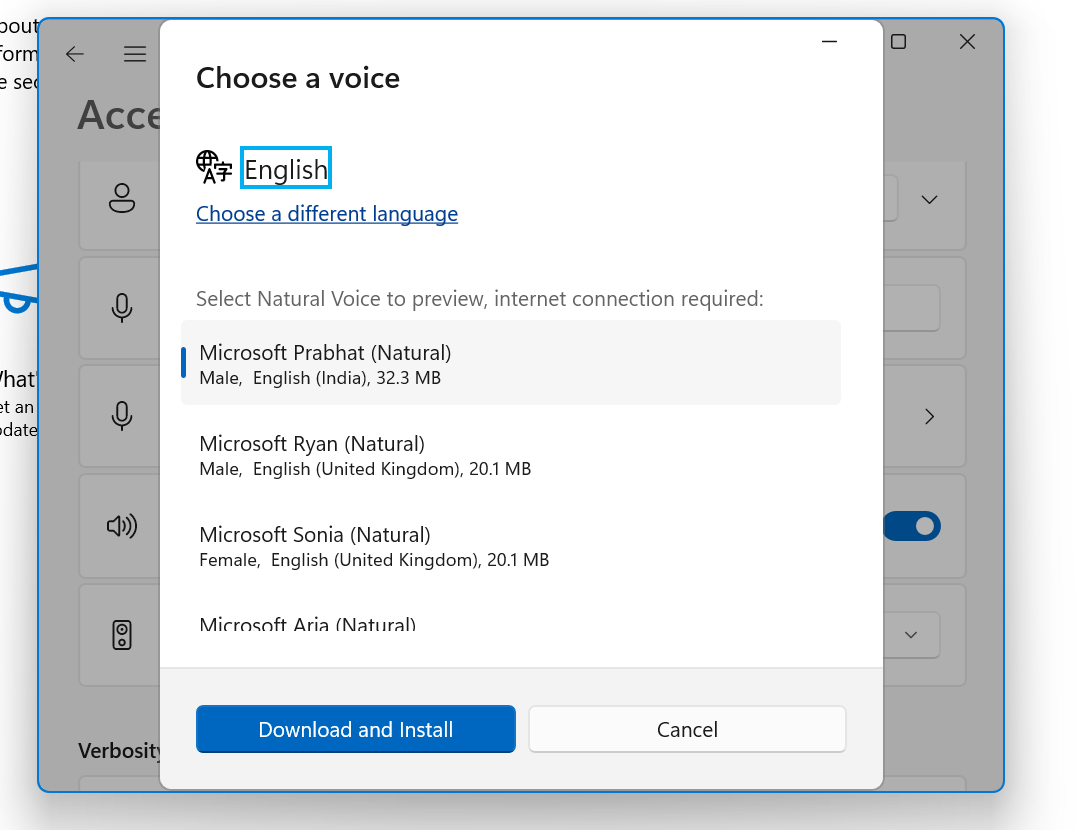Click the Download and Install button
This screenshot has width=1078, height=830.
point(355,729)
